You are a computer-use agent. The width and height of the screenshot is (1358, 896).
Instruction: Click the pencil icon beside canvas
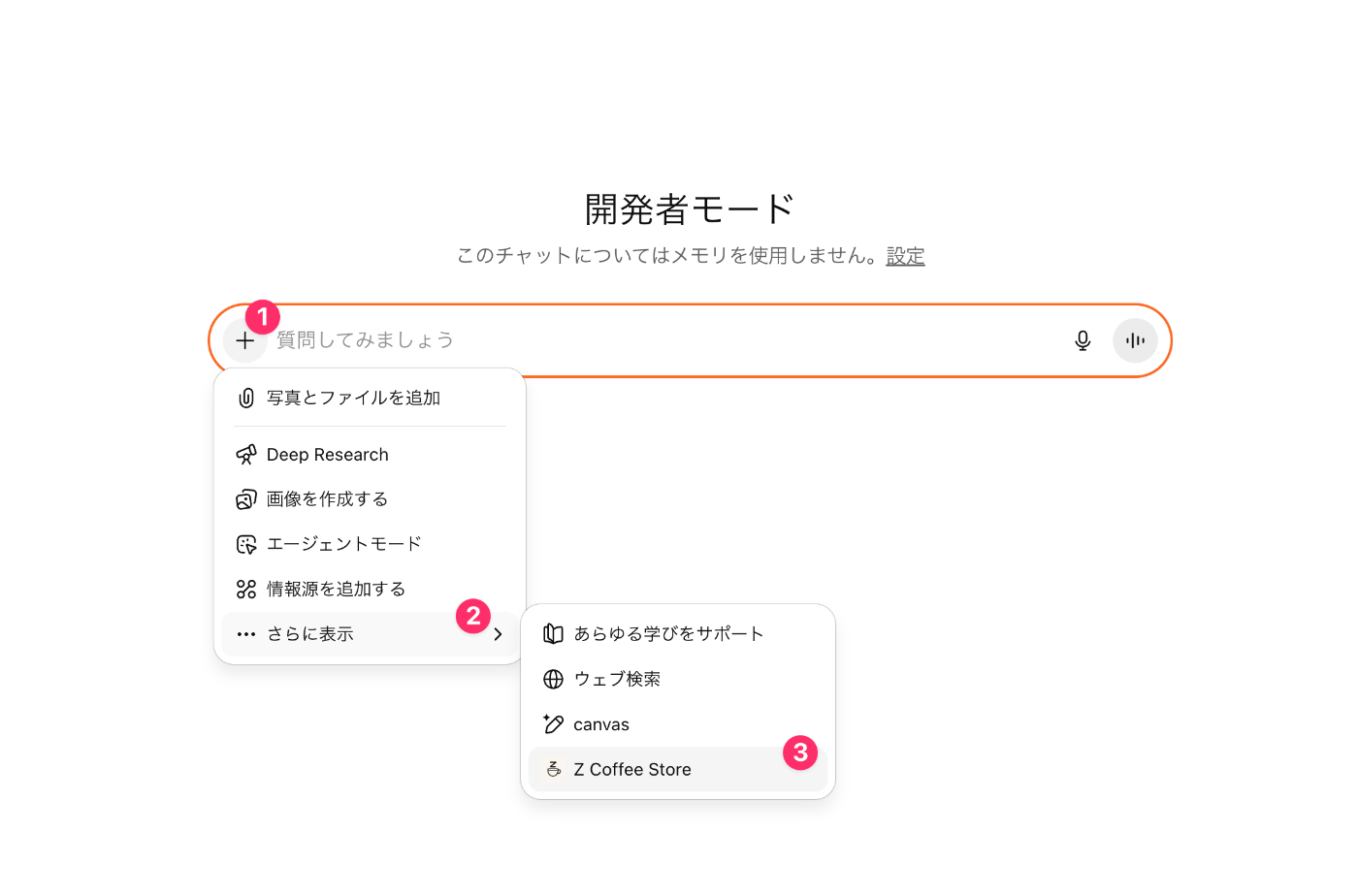[553, 723]
